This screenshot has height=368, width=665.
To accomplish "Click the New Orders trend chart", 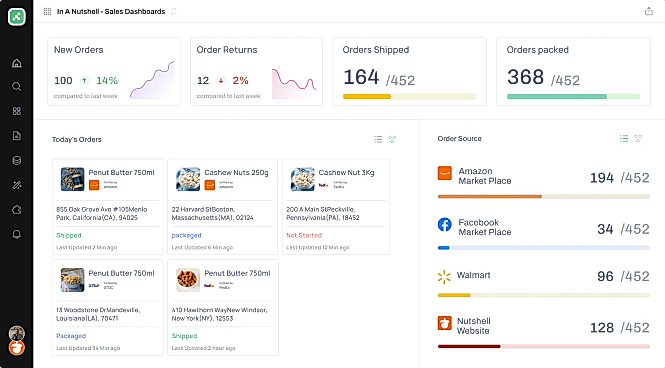I will 152,80.
